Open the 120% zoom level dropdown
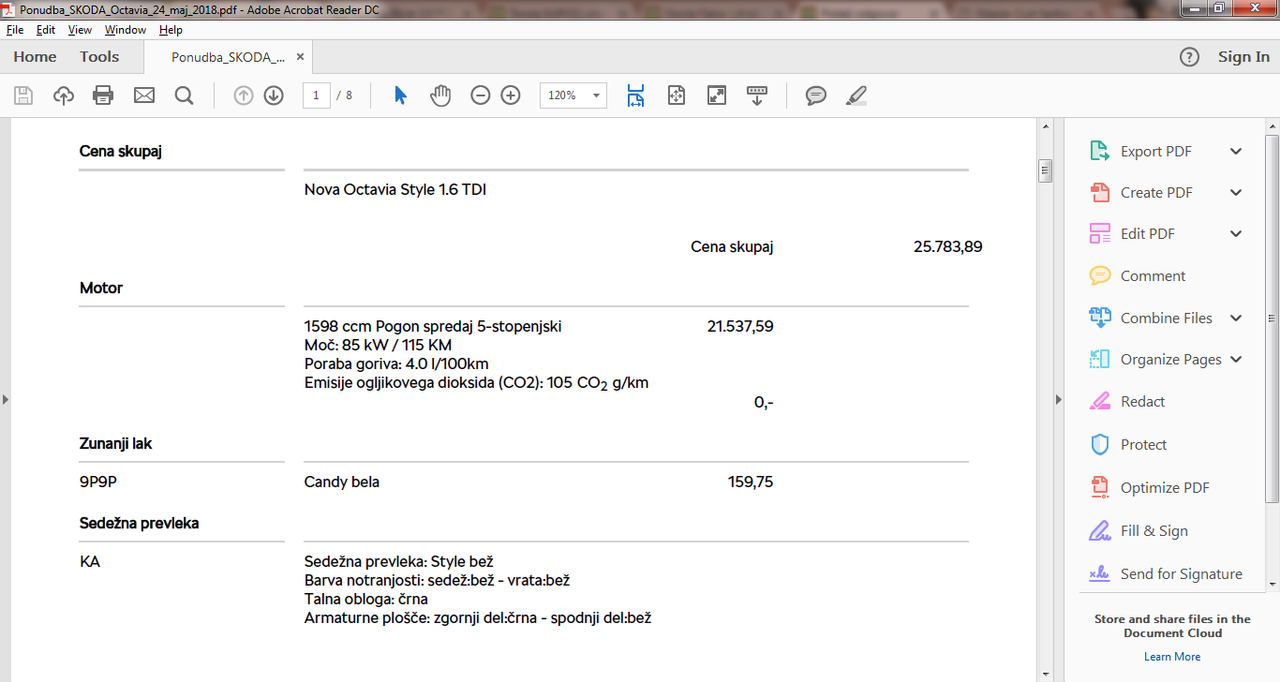This screenshot has width=1280, height=682. point(574,96)
